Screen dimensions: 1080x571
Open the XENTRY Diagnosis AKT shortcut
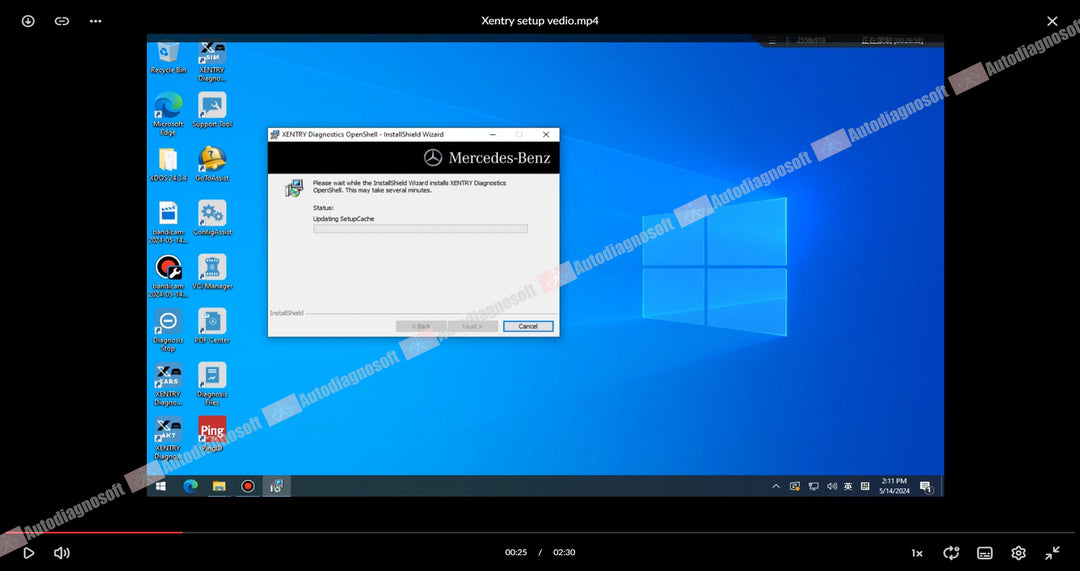(168, 438)
